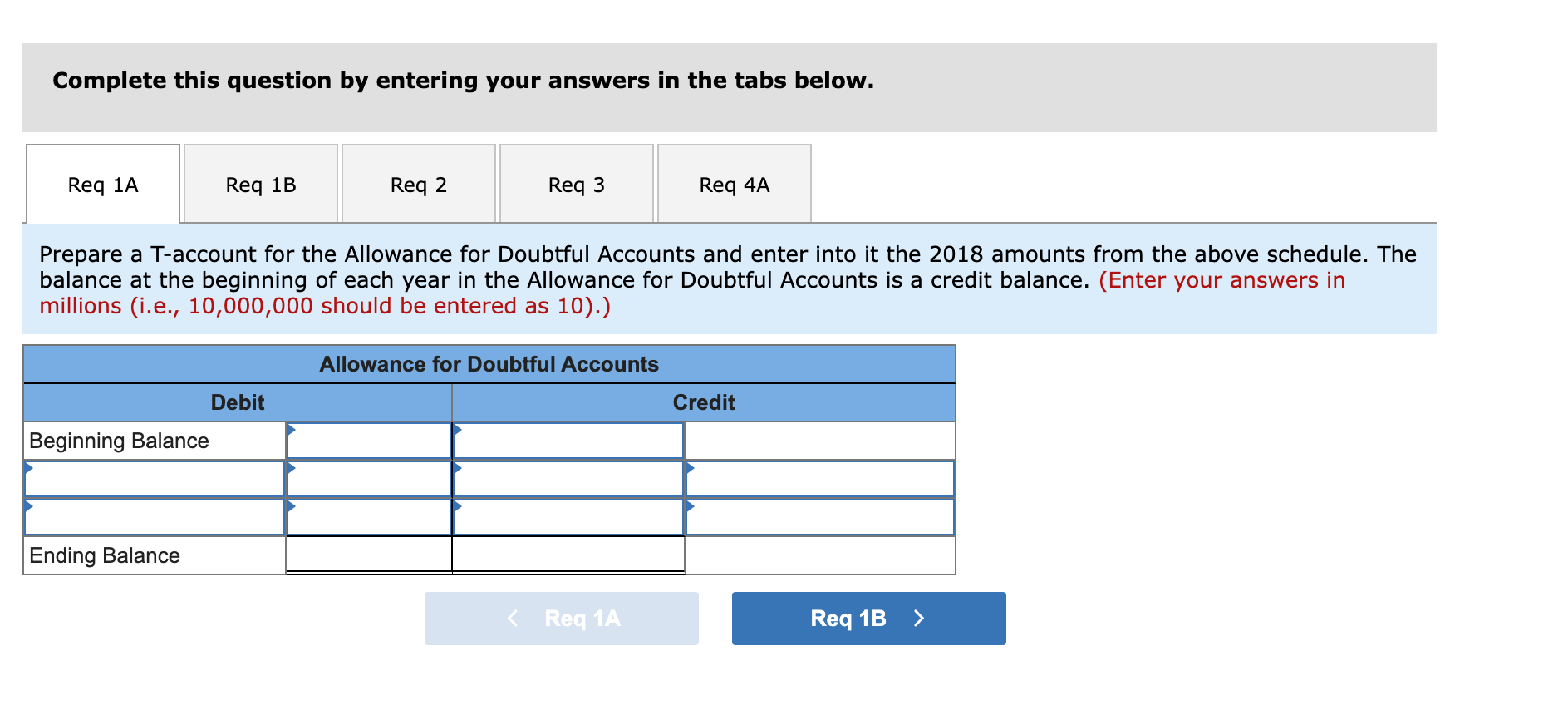Image resolution: width=1568 pixels, height=705 pixels.
Task: Switch to the Req 4A tab
Action: 734,184
